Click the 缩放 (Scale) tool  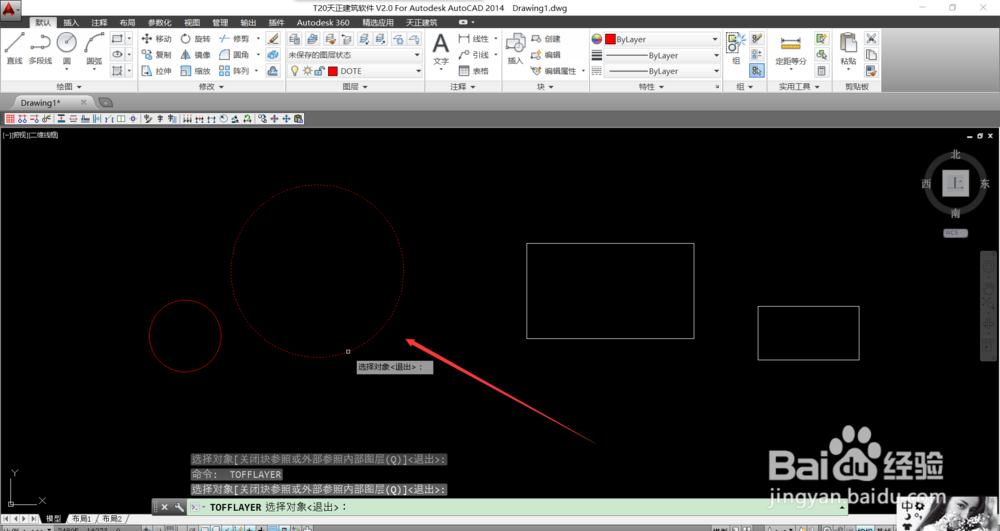pyautogui.click(x=195, y=71)
